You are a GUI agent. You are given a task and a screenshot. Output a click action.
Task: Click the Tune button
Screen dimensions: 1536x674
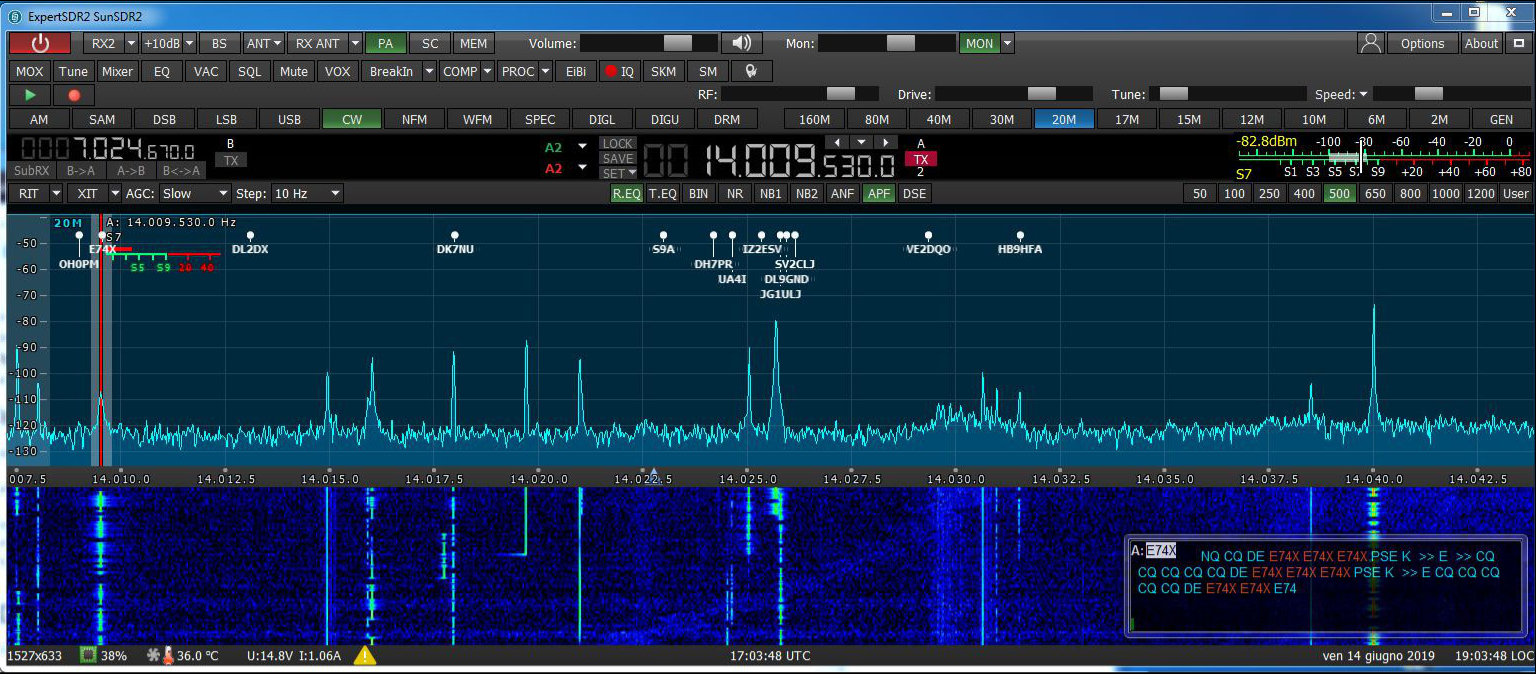73,71
